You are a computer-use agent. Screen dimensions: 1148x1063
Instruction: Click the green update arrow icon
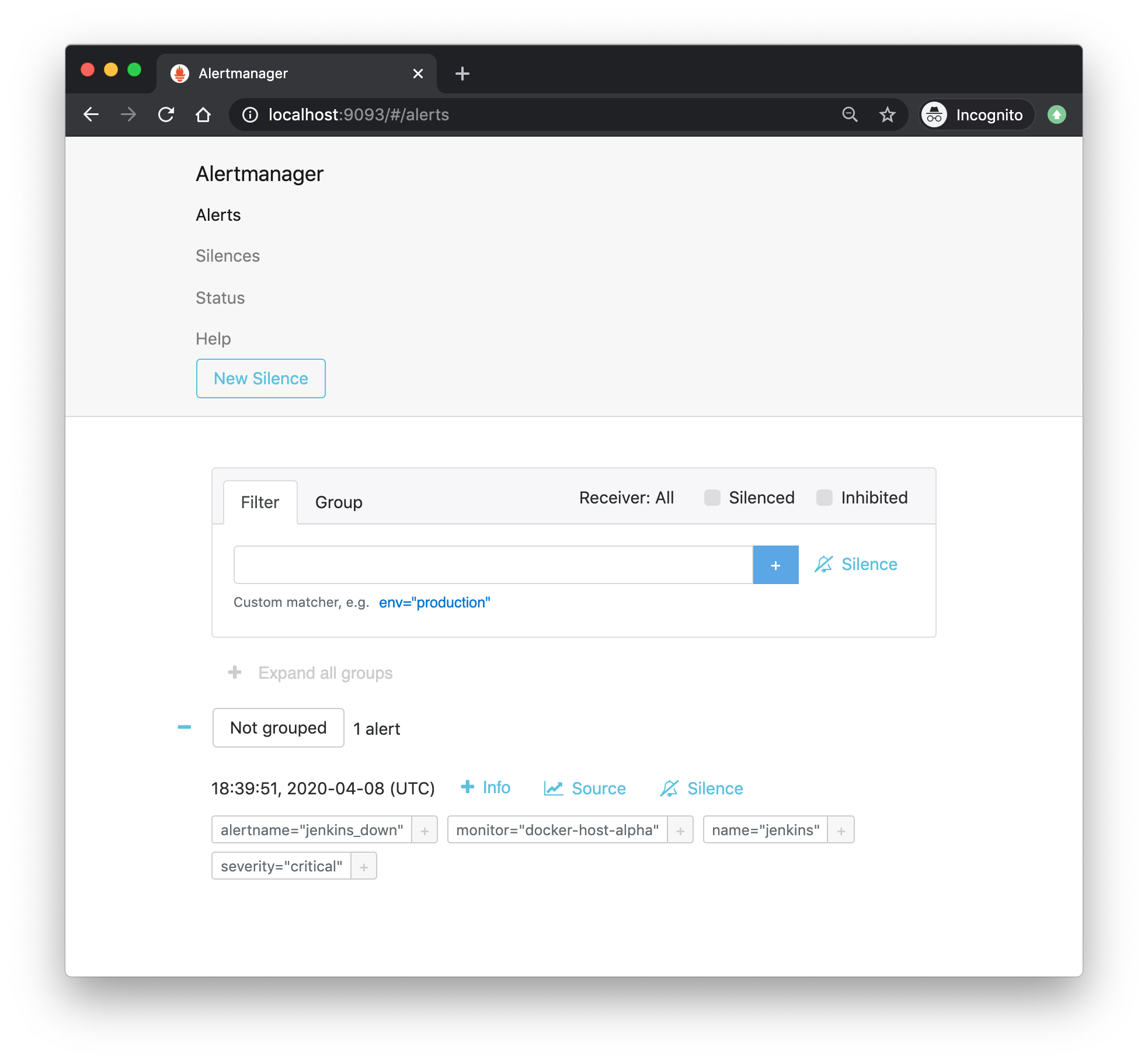tap(1057, 115)
